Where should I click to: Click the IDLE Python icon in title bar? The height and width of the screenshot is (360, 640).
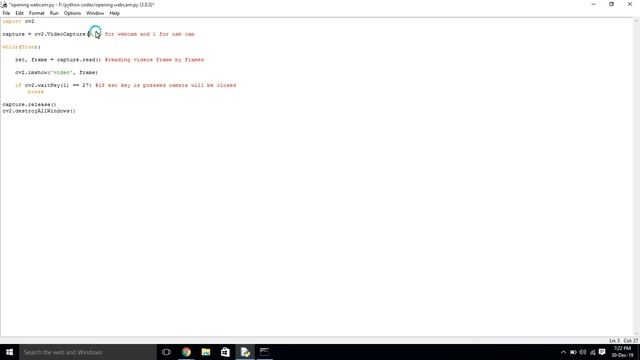(x=4, y=4)
